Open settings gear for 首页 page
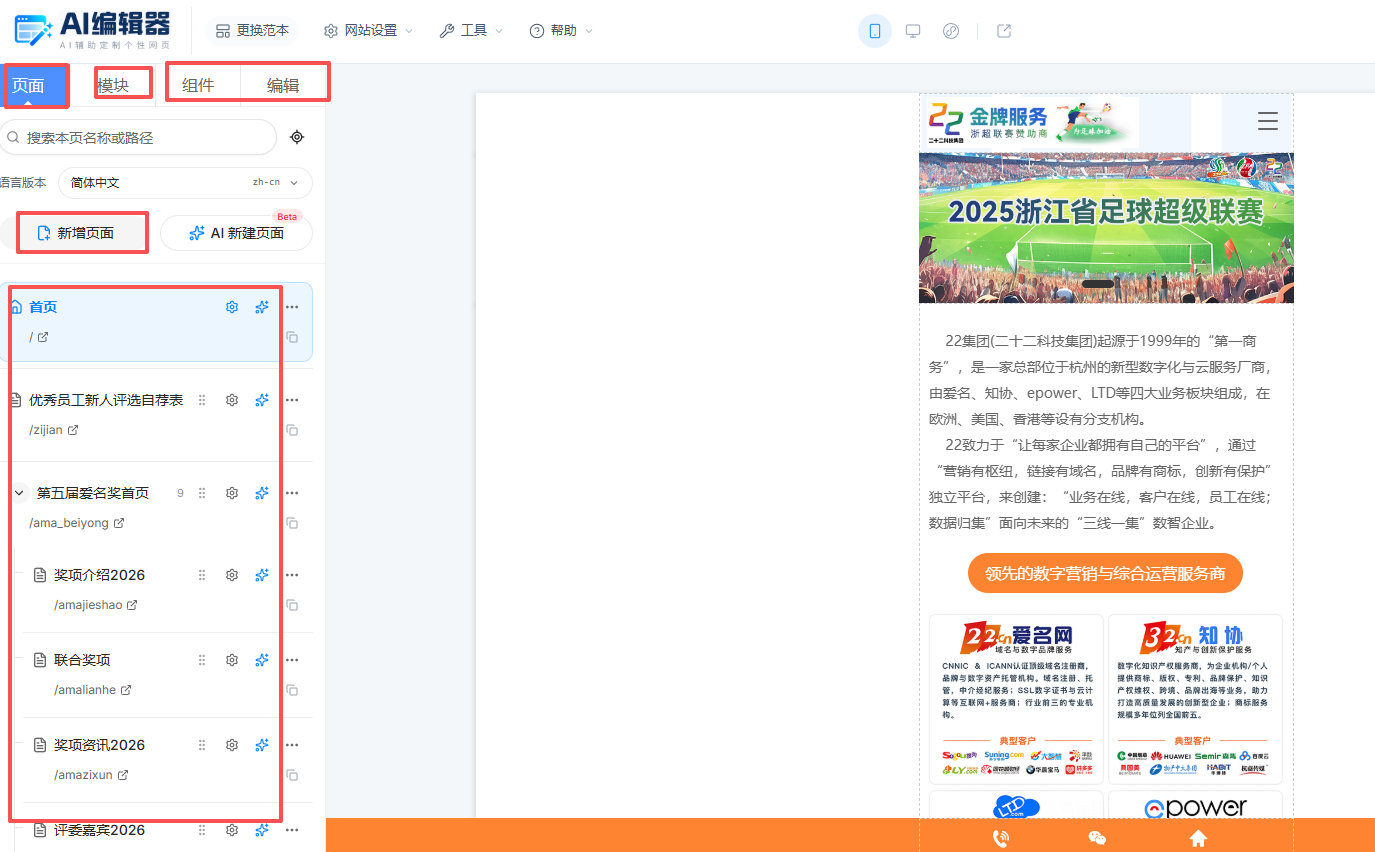Image resolution: width=1375 pixels, height=852 pixels. click(232, 307)
